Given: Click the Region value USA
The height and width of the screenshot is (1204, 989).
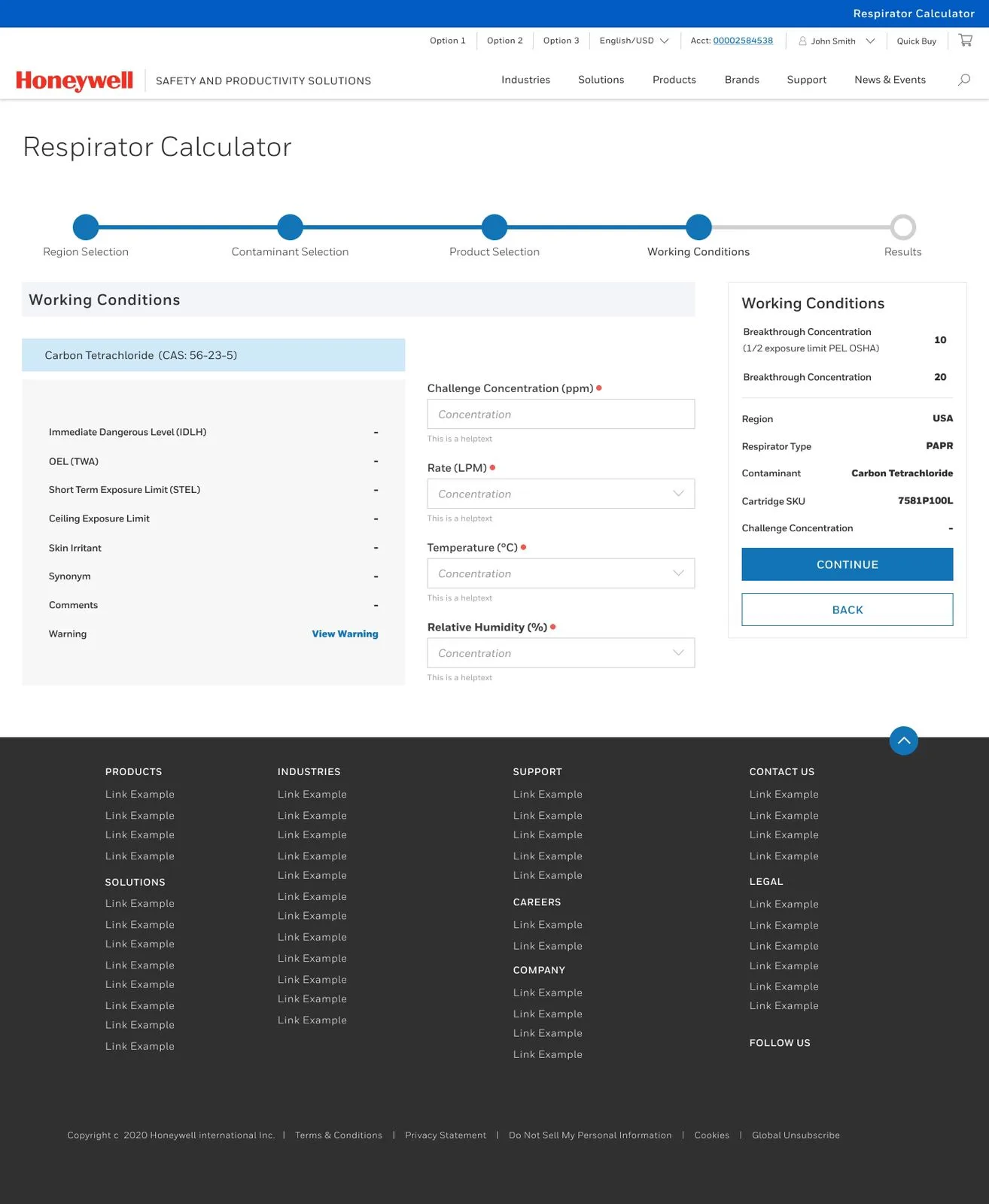Looking at the screenshot, I should tap(942, 418).
